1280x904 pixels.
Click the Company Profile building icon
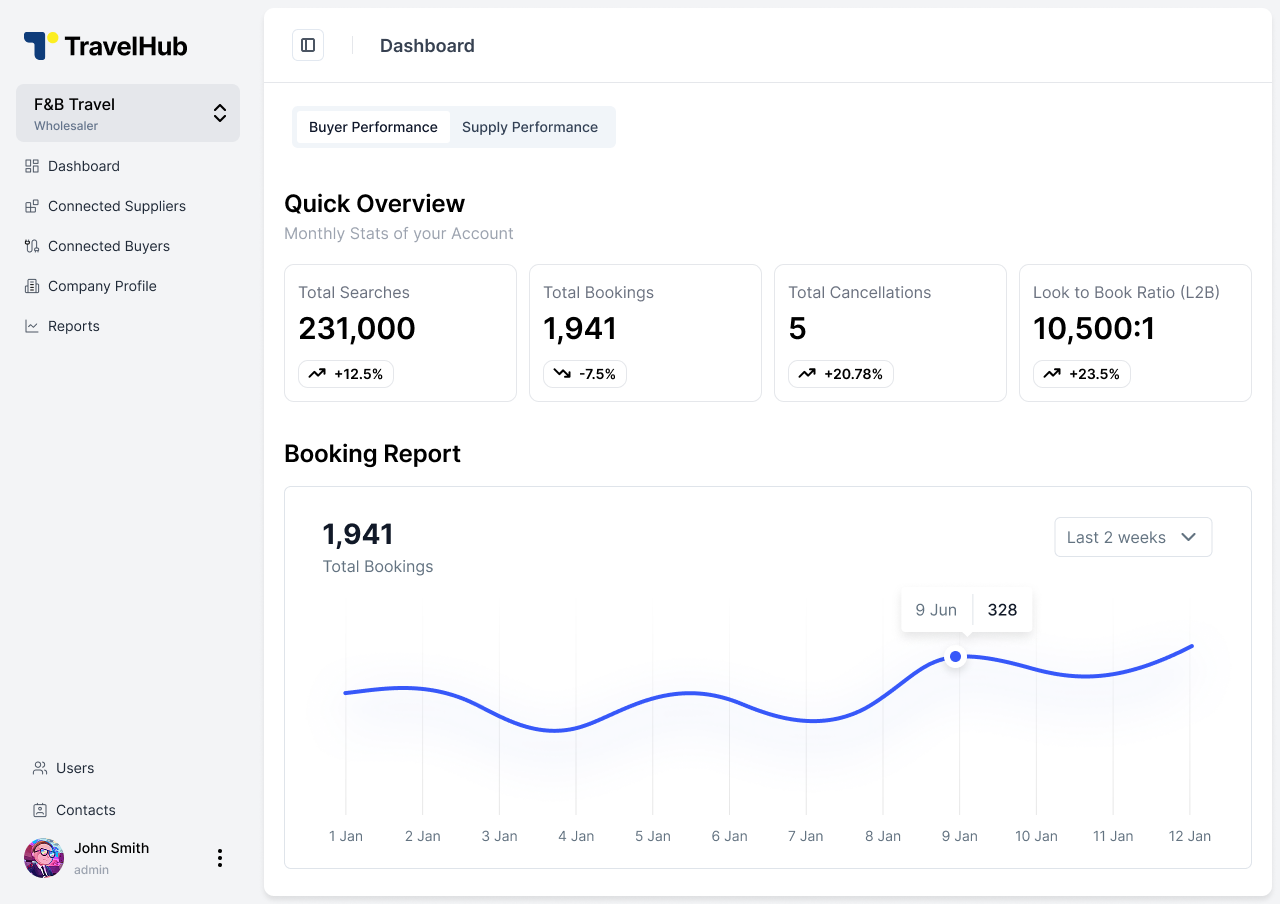pyautogui.click(x=33, y=286)
